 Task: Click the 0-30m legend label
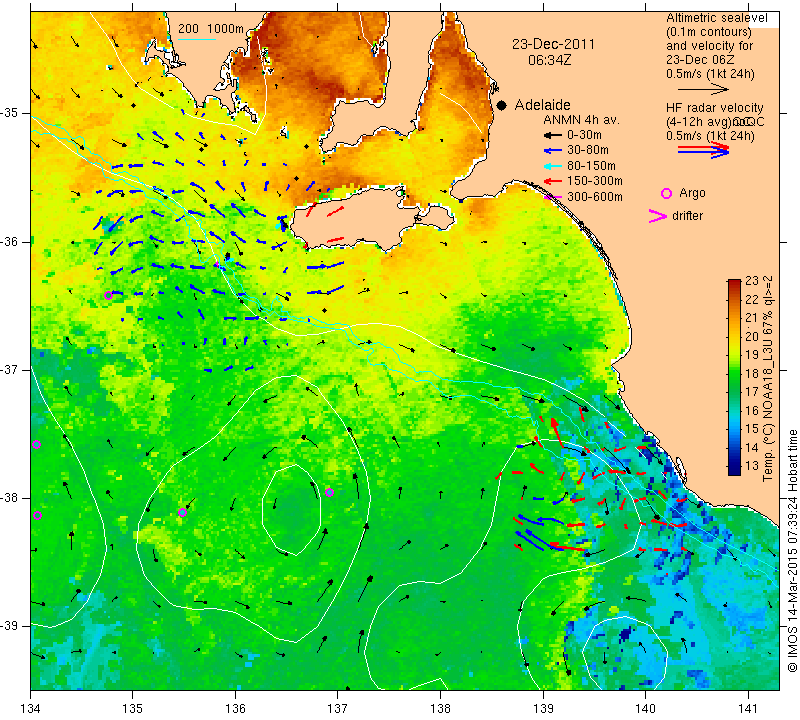click(584, 135)
